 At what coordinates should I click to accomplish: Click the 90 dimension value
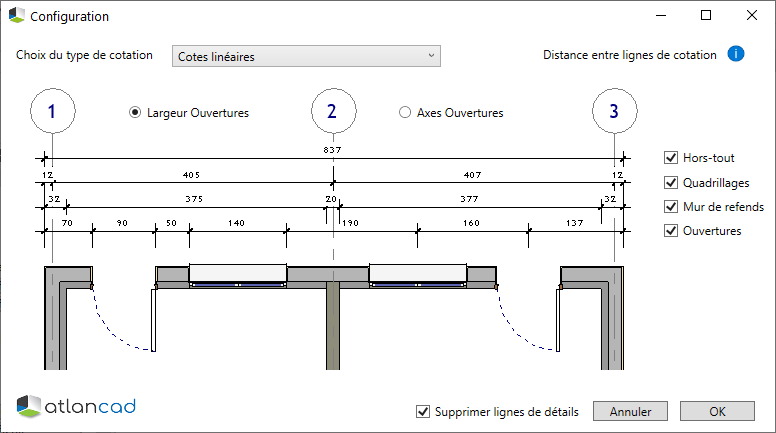(x=122, y=223)
